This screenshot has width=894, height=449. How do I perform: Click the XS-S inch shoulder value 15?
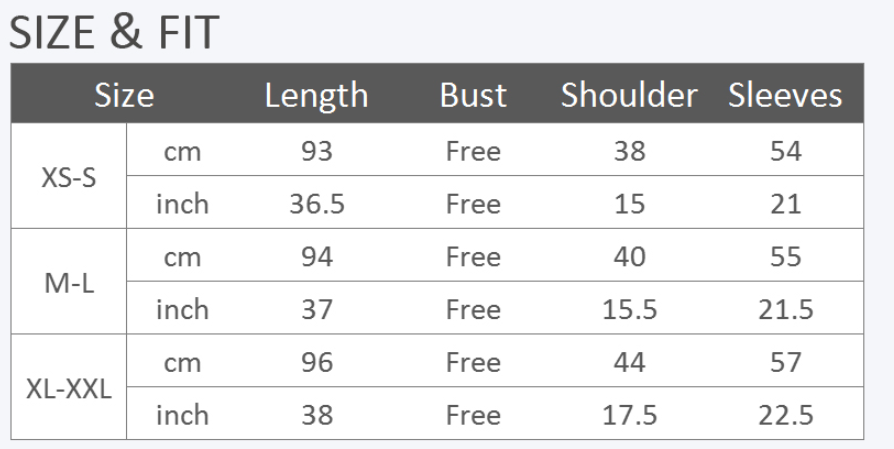coord(629,204)
